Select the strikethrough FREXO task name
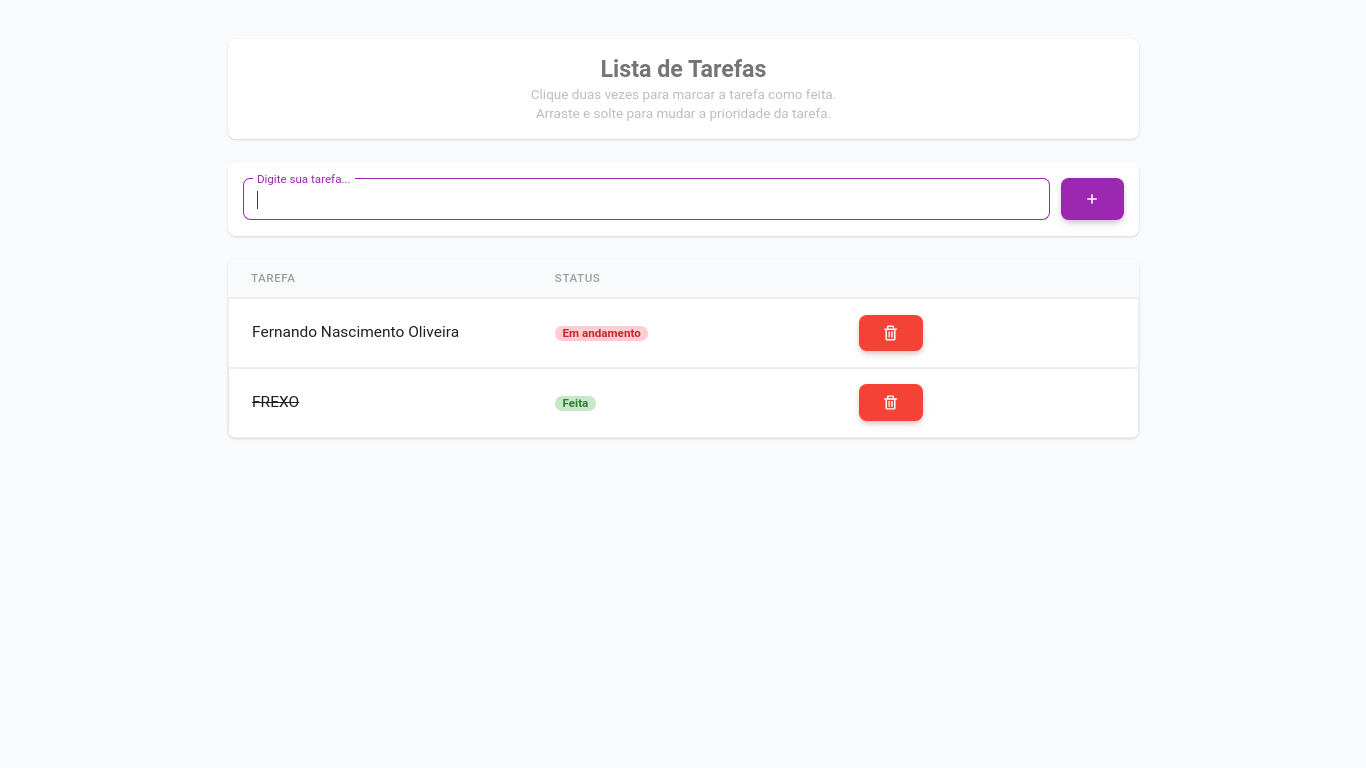 [275, 402]
